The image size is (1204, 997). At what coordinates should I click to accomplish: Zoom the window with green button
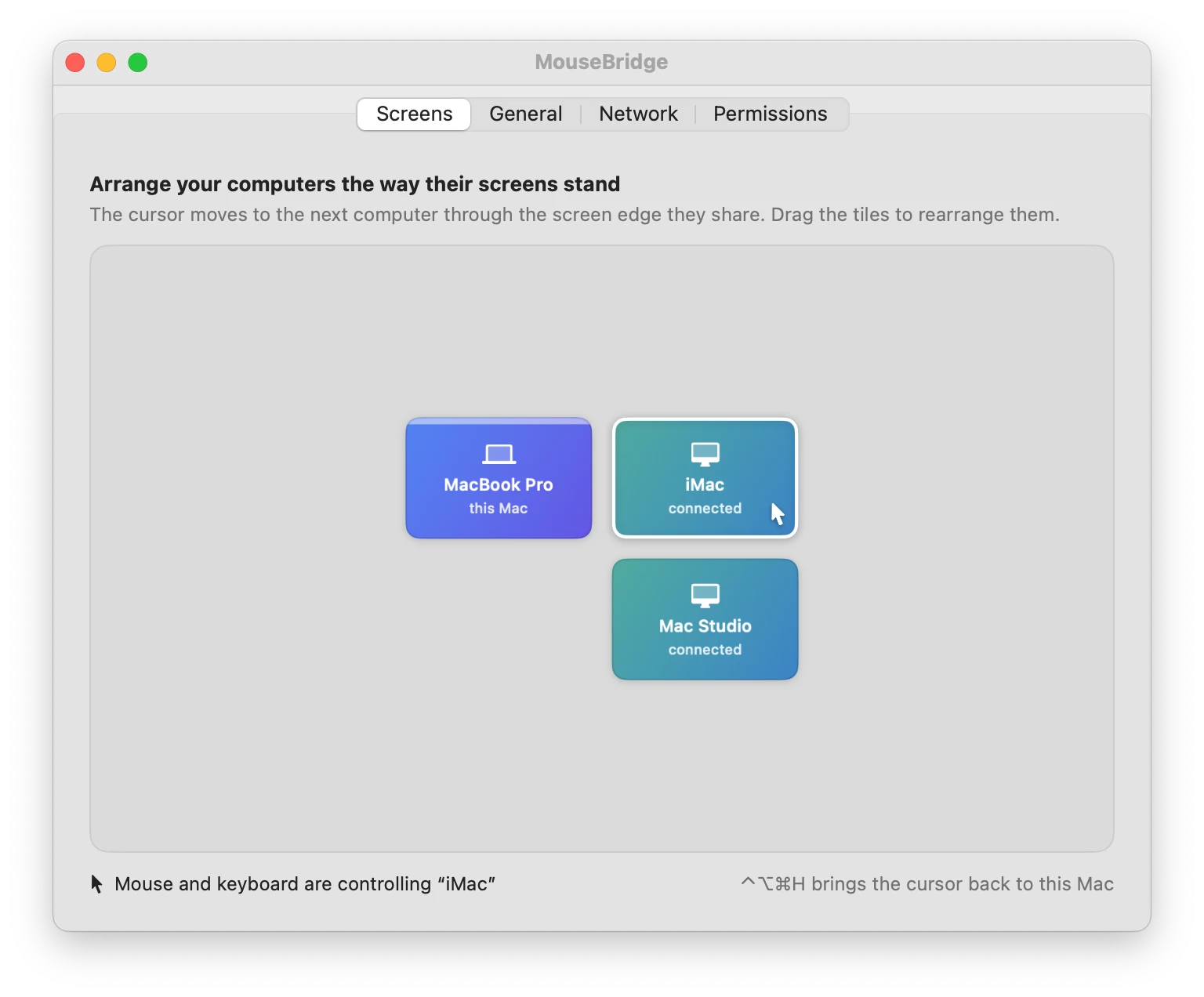coord(138,62)
